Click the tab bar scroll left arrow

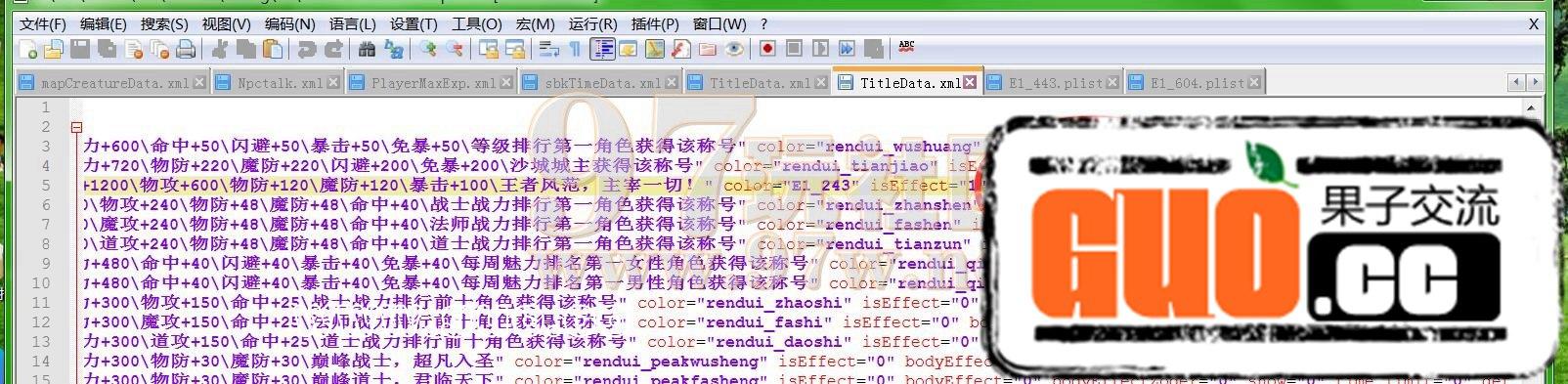1517,83
